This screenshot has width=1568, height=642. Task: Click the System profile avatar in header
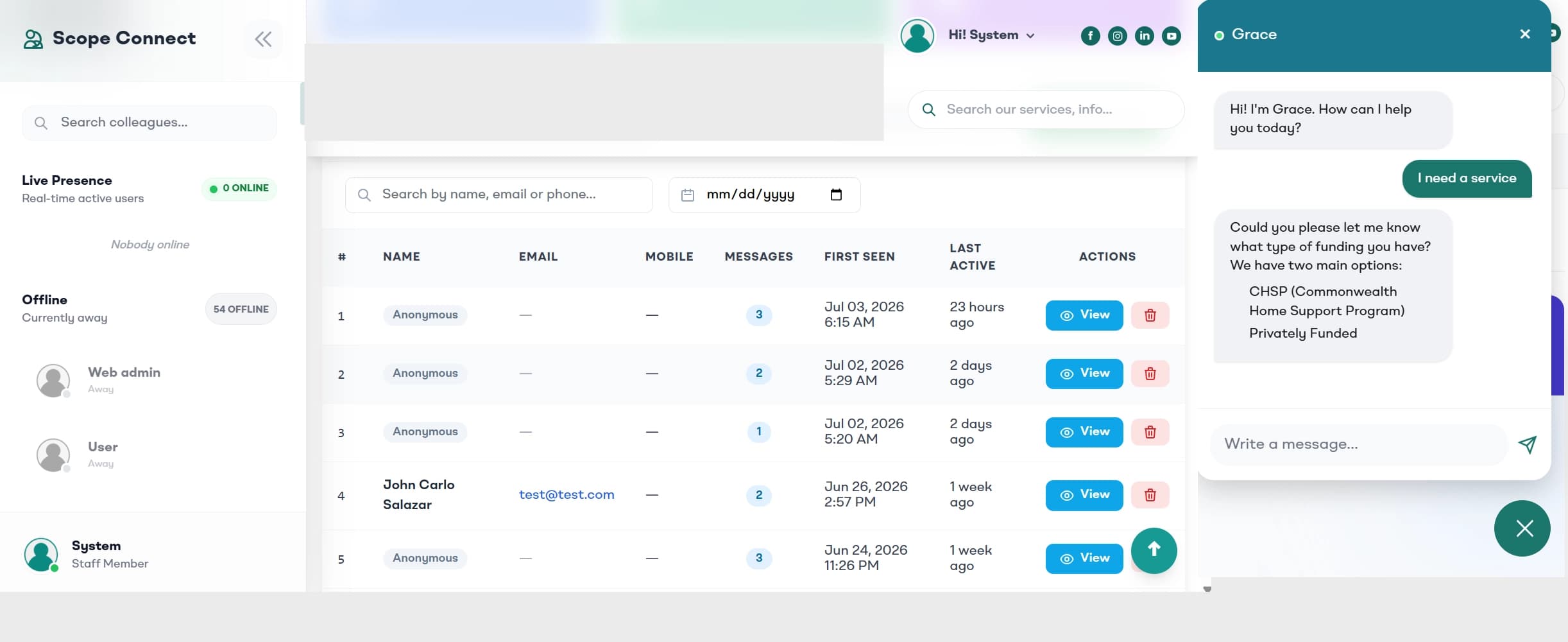click(917, 35)
